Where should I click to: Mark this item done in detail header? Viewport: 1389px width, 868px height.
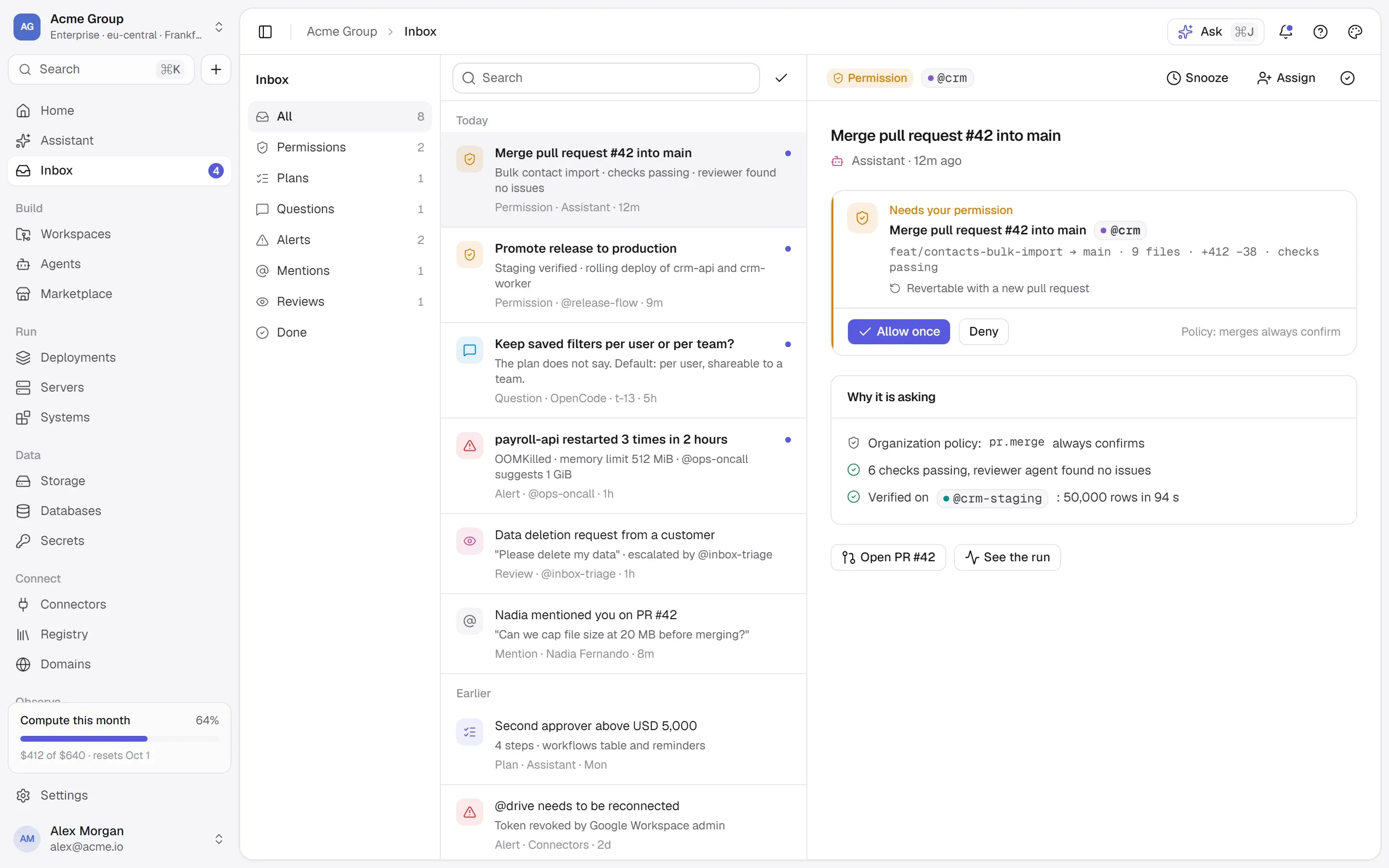coord(1347,78)
